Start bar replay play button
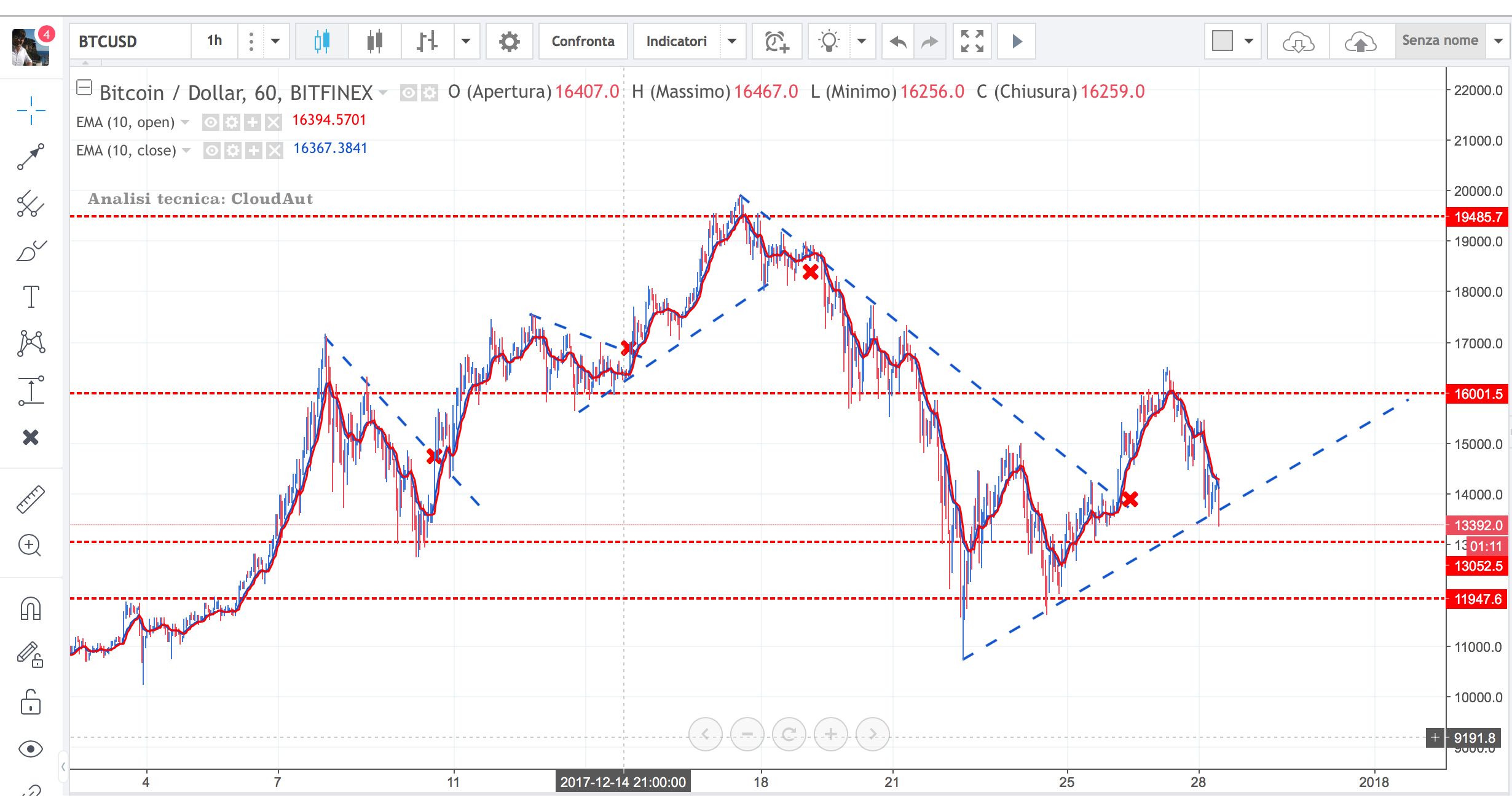This screenshot has height=811, width=1512. pyautogui.click(x=1017, y=41)
